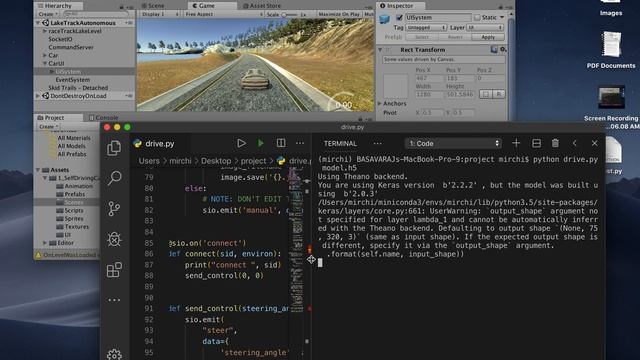Run the Python file with green play icon
The width and height of the screenshot is (640, 360).
(x=260, y=143)
